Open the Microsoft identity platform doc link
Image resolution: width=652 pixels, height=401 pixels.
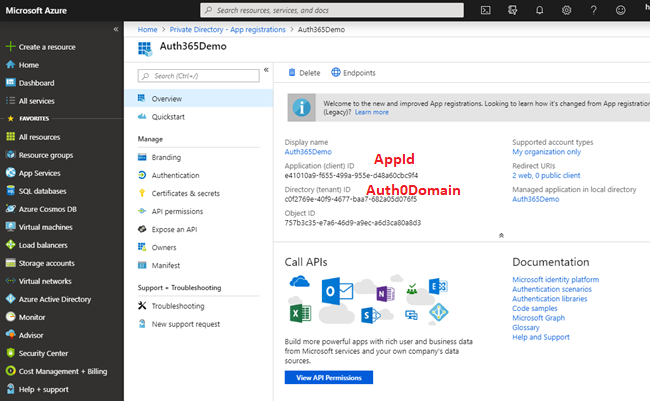[x=556, y=280]
